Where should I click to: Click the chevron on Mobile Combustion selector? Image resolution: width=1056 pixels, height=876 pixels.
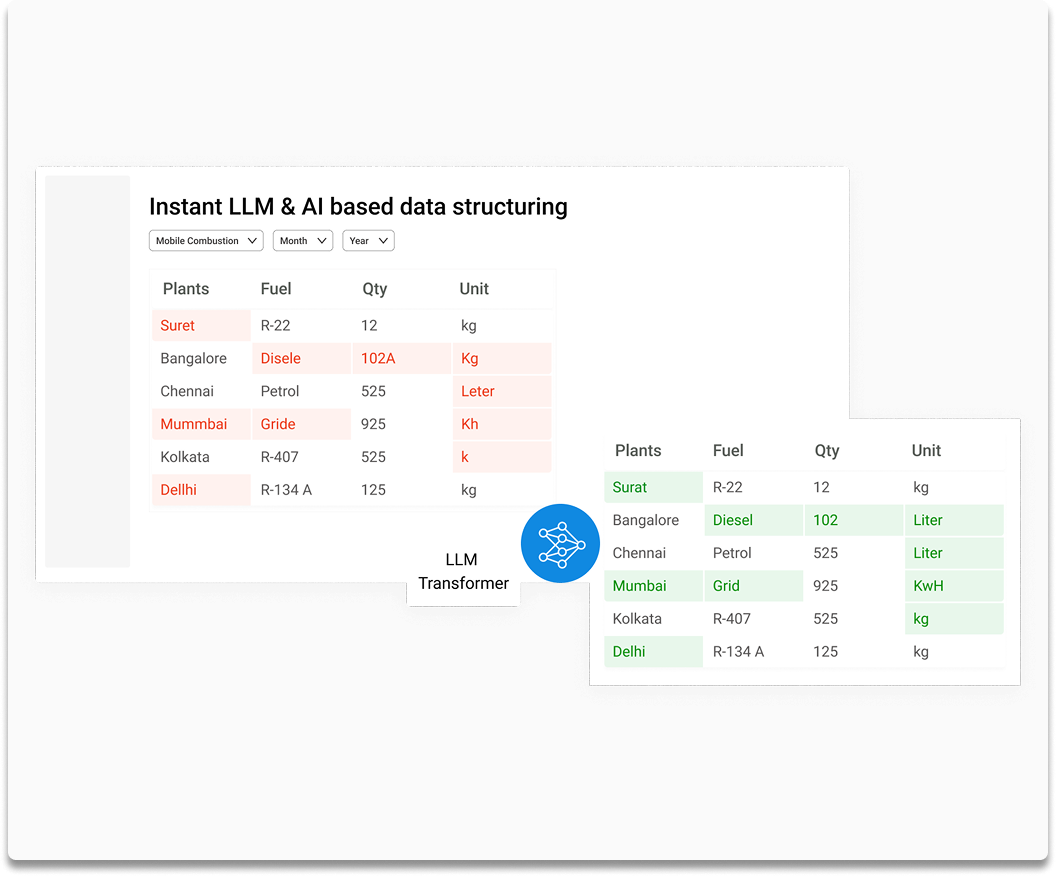[252, 240]
